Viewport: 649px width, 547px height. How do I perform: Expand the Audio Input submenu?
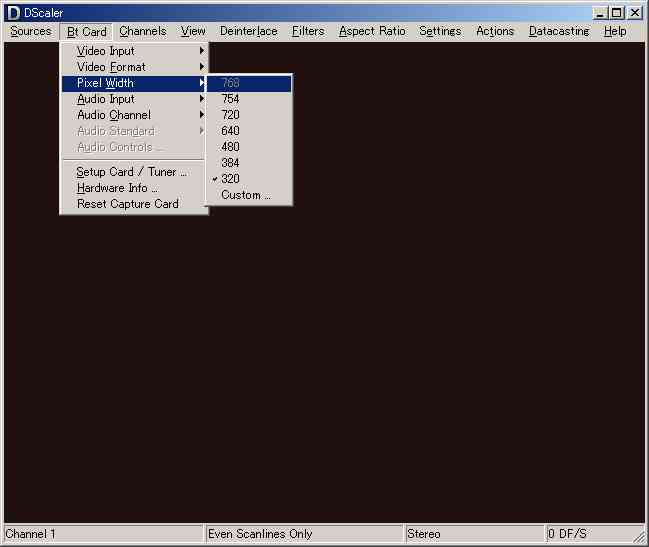pos(134,99)
